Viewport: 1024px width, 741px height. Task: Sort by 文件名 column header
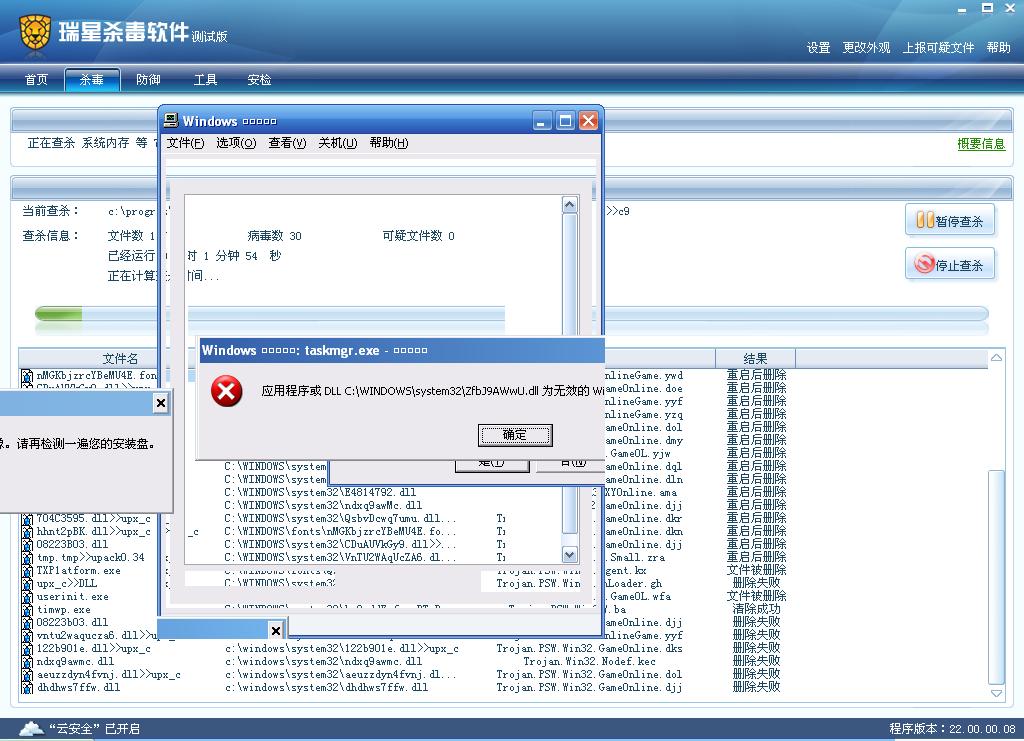click(120, 358)
